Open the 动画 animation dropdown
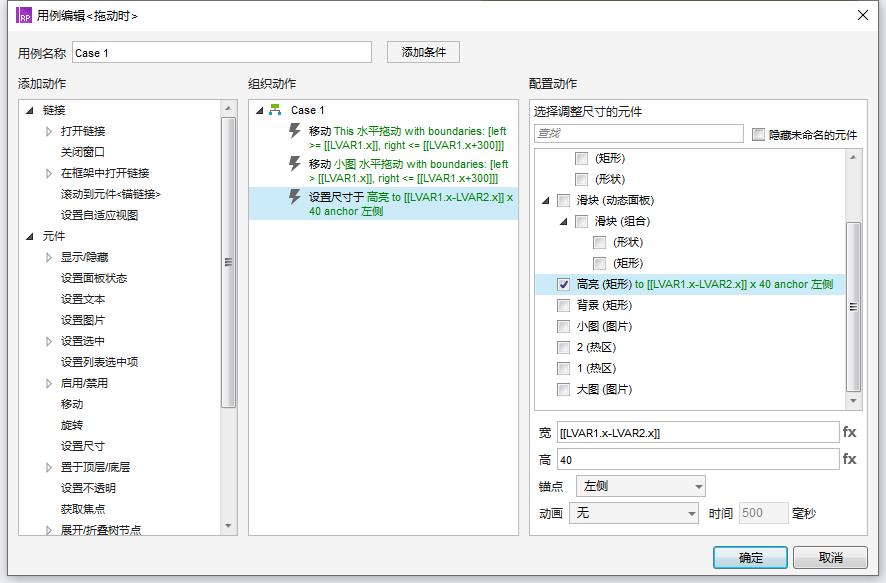Image resolution: width=886 pixels, height=583 pixels. pos(633,513)
